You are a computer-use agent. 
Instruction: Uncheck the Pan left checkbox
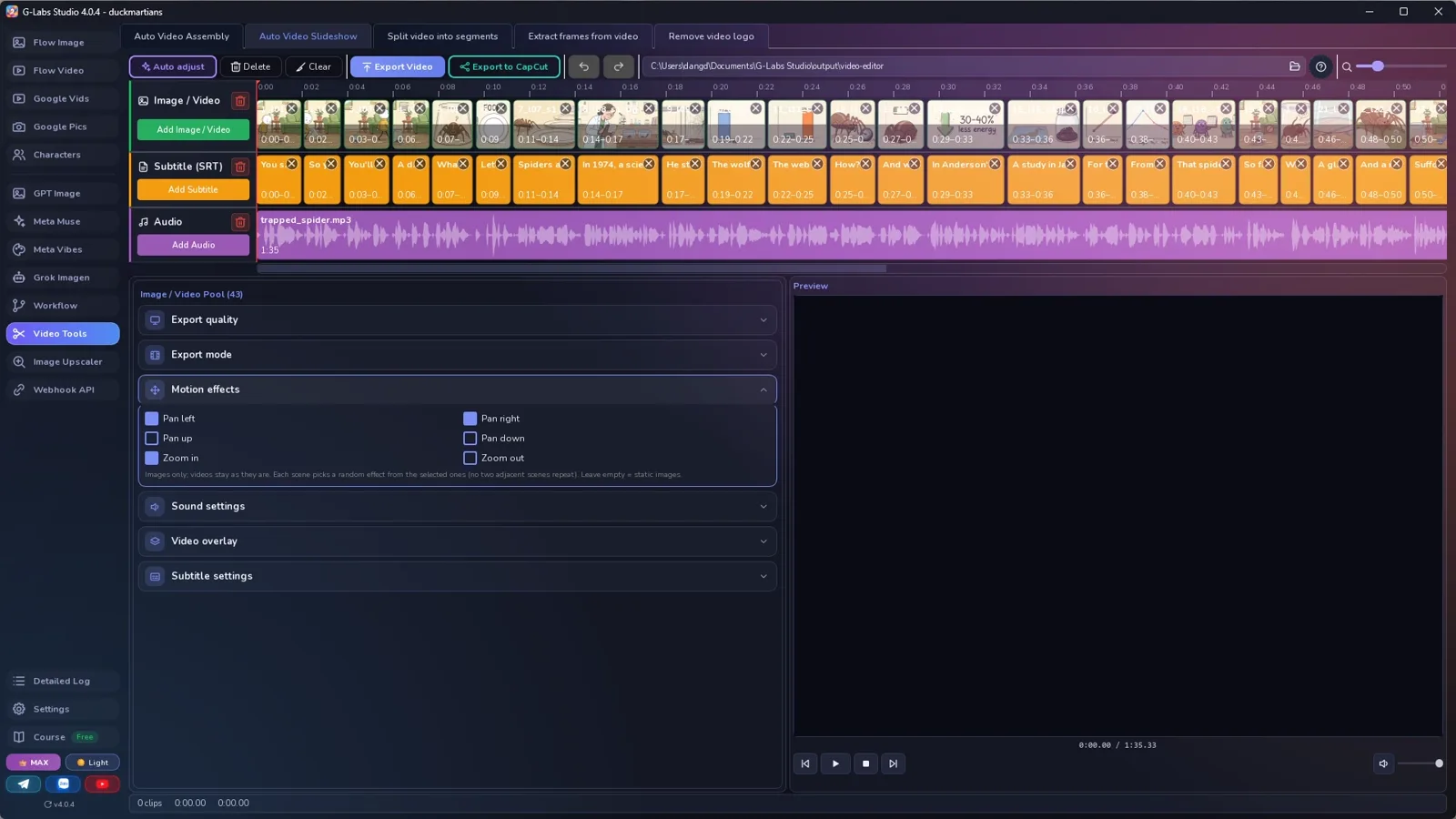pyautogui.click(x=152, y=419)
